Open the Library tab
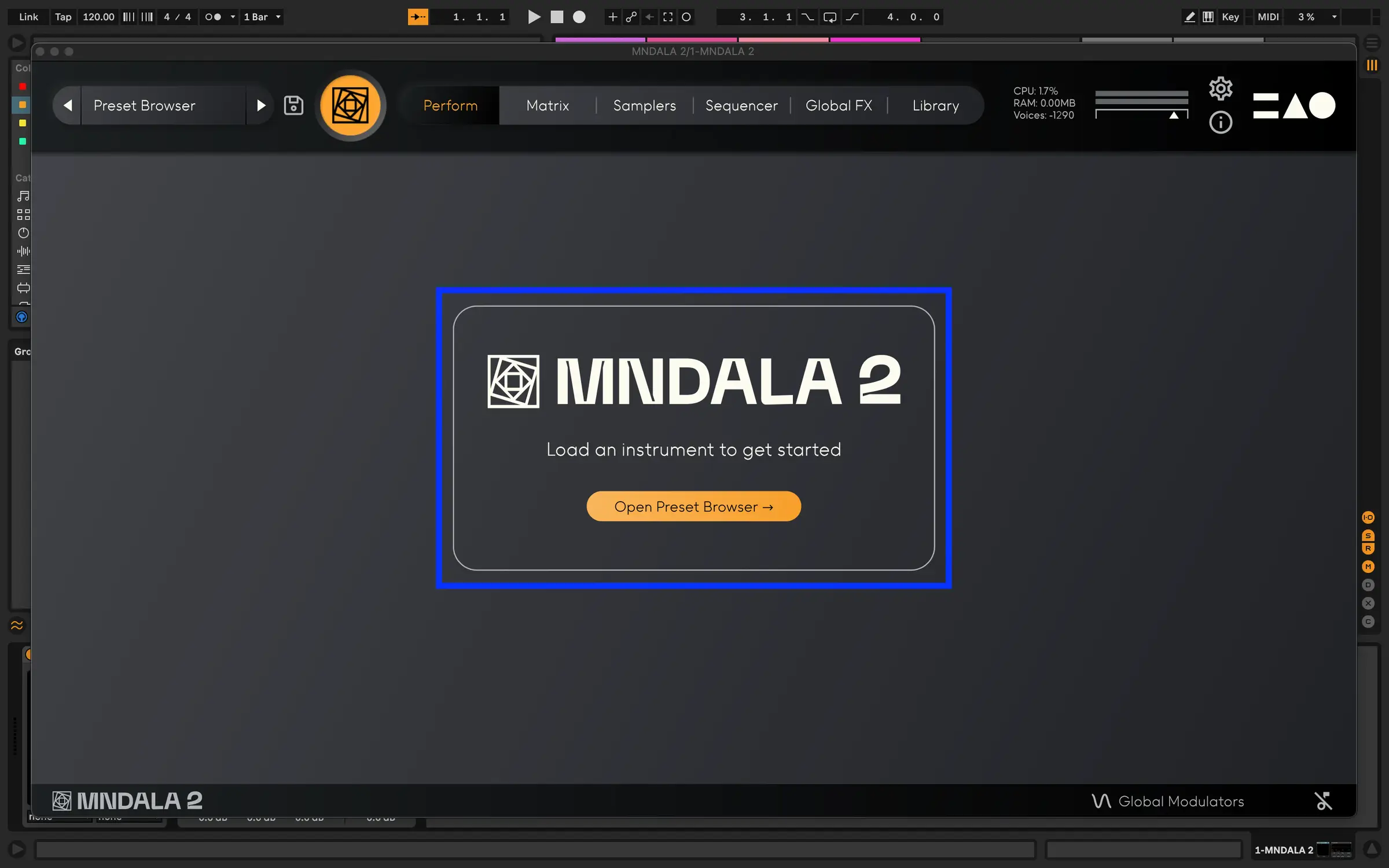The width and height of the screenshot is (1389, 868). pyautogui.click(x=936, y=105)
